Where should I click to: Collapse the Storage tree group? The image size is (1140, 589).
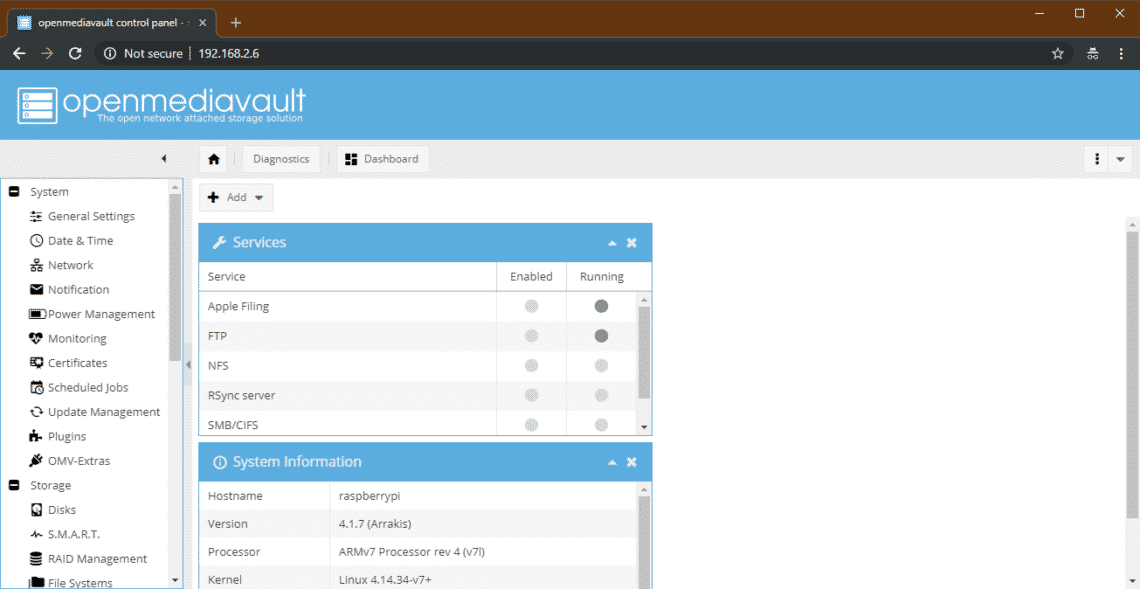click(x=13, y=485)
